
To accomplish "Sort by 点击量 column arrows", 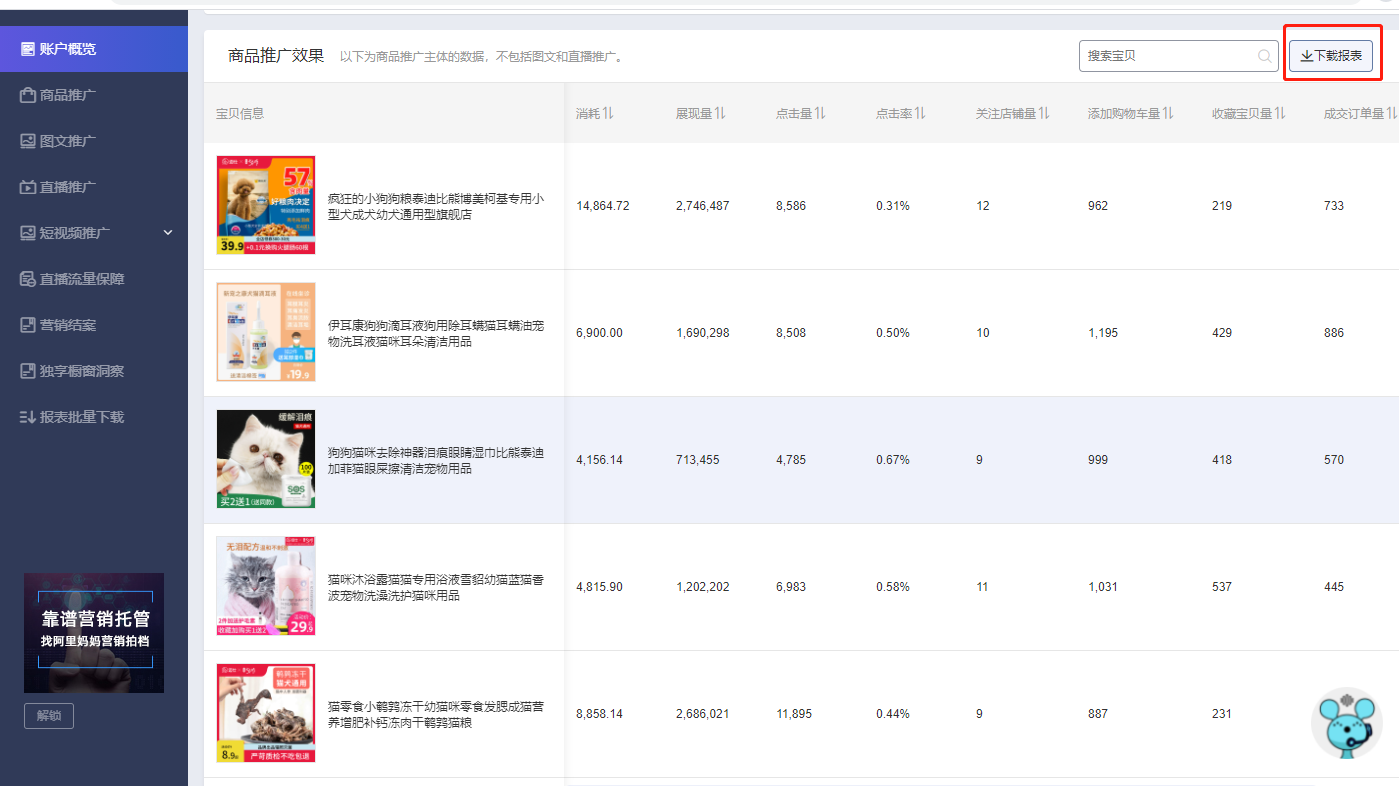I will pos(820,114).
